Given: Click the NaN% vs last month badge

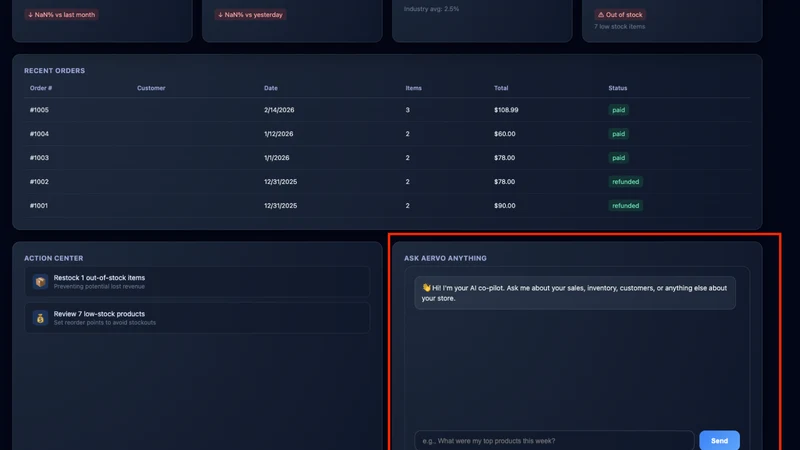Looking at the screenshot, I should [x=61, y=15].
